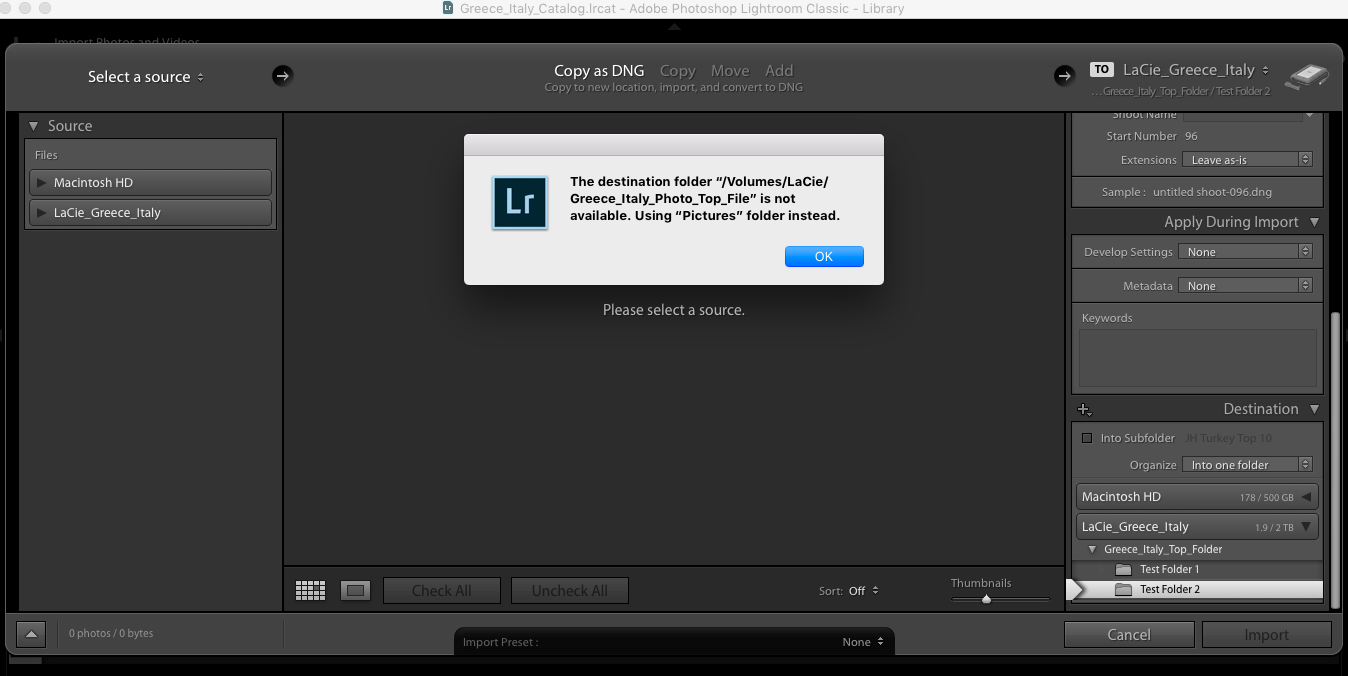The height and width of the screenshot is (676, 1348).
Task: Open the Organize Into one folder dropdown
Action: click(1246, 465)
